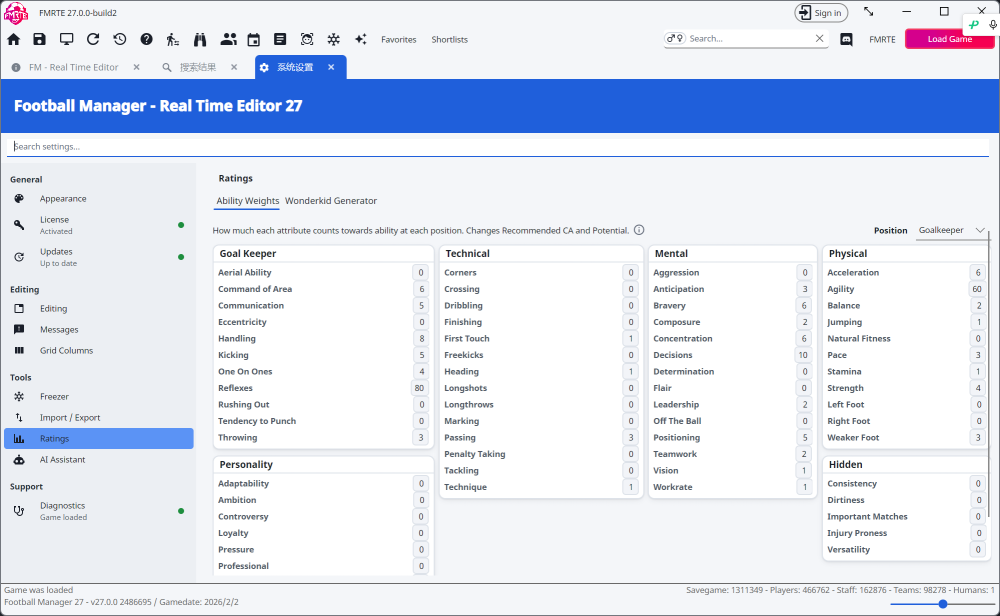Open Diagnostics under Support
Screen dimensions: 1000x616
pyautogui.click(x=99, y=511)
